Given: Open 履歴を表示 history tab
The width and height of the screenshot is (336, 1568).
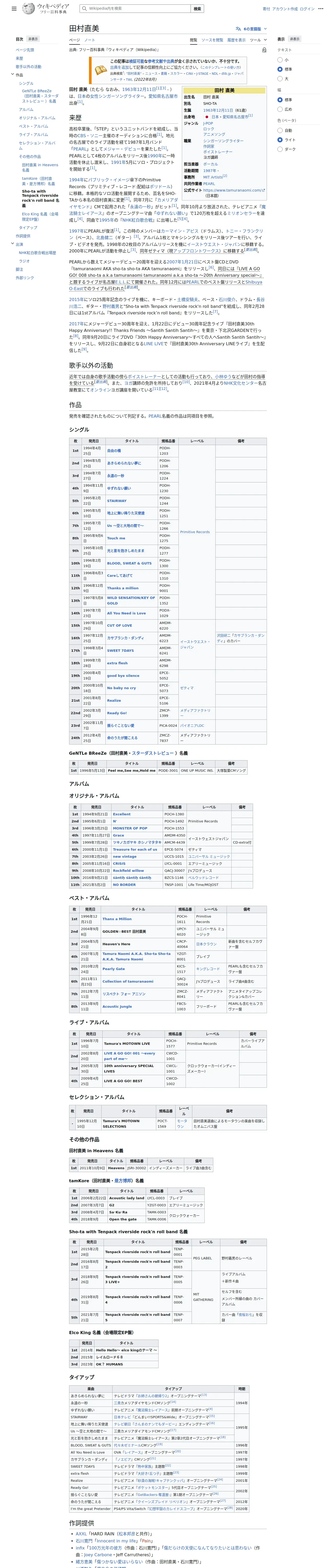Looking at the screenshot, I should pos(237,40).
